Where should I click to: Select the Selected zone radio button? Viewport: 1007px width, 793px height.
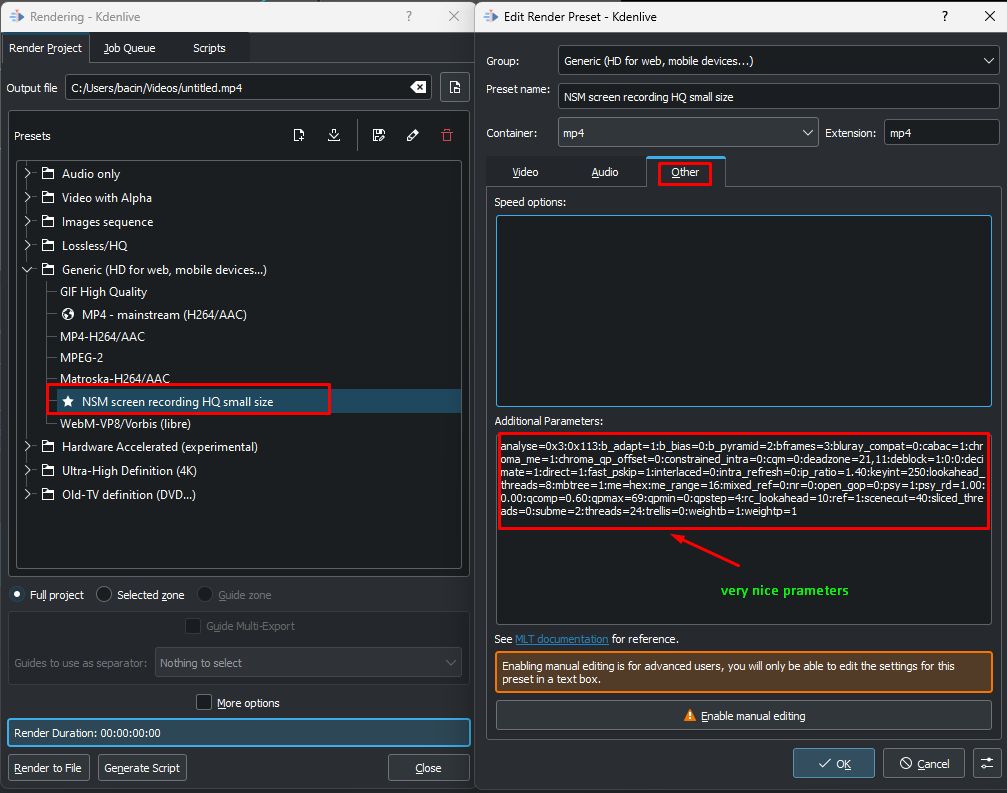(104, 595)
